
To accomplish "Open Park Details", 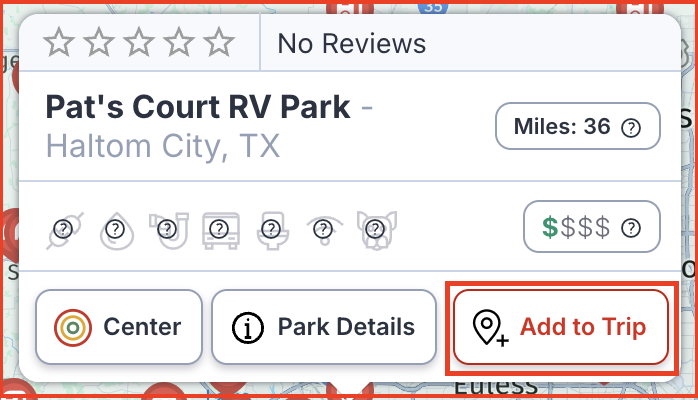I will (x=324, y=327).
